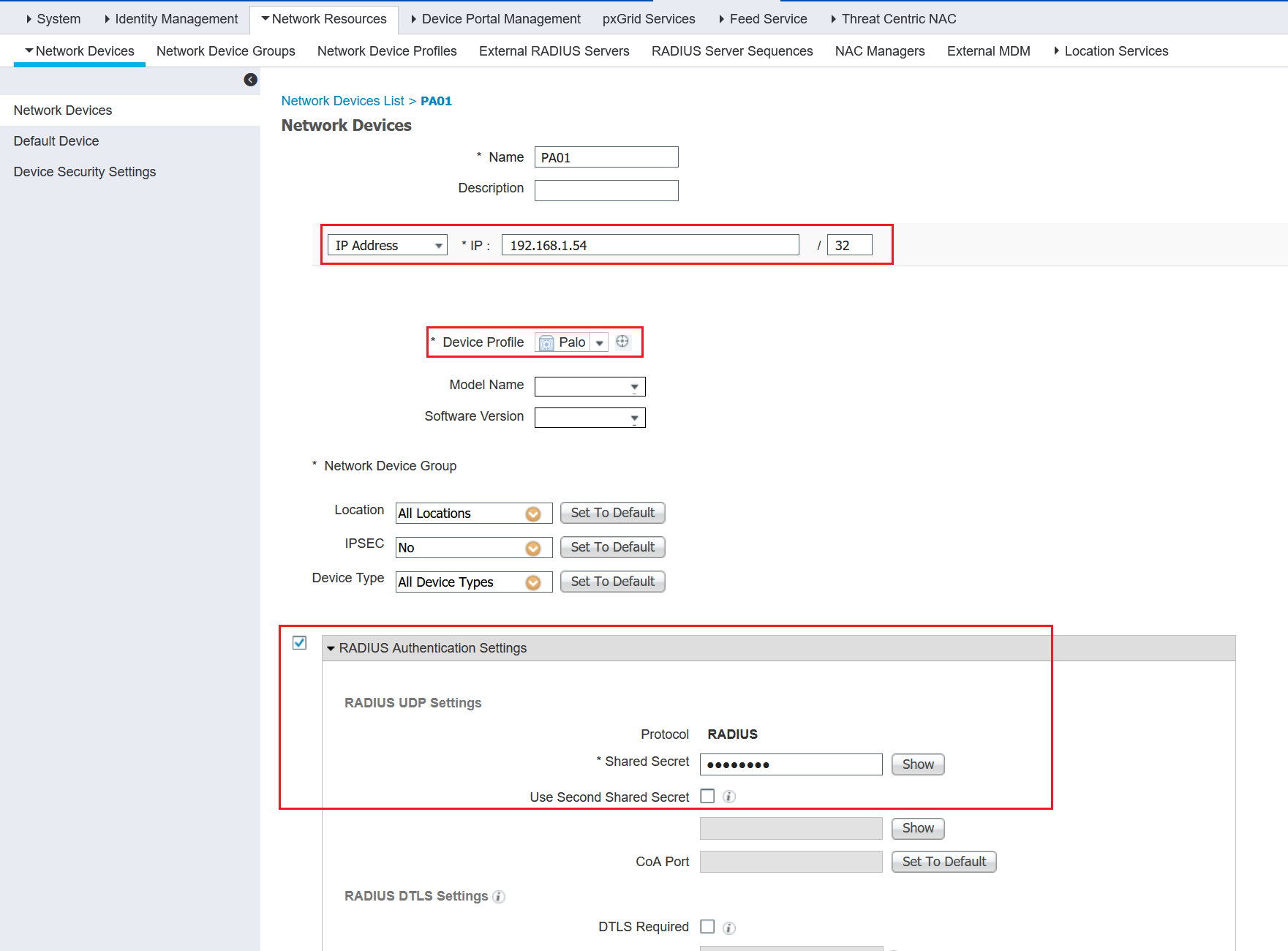
Task: Click the Palo device profile icon
Action: (x=546, y=342)
